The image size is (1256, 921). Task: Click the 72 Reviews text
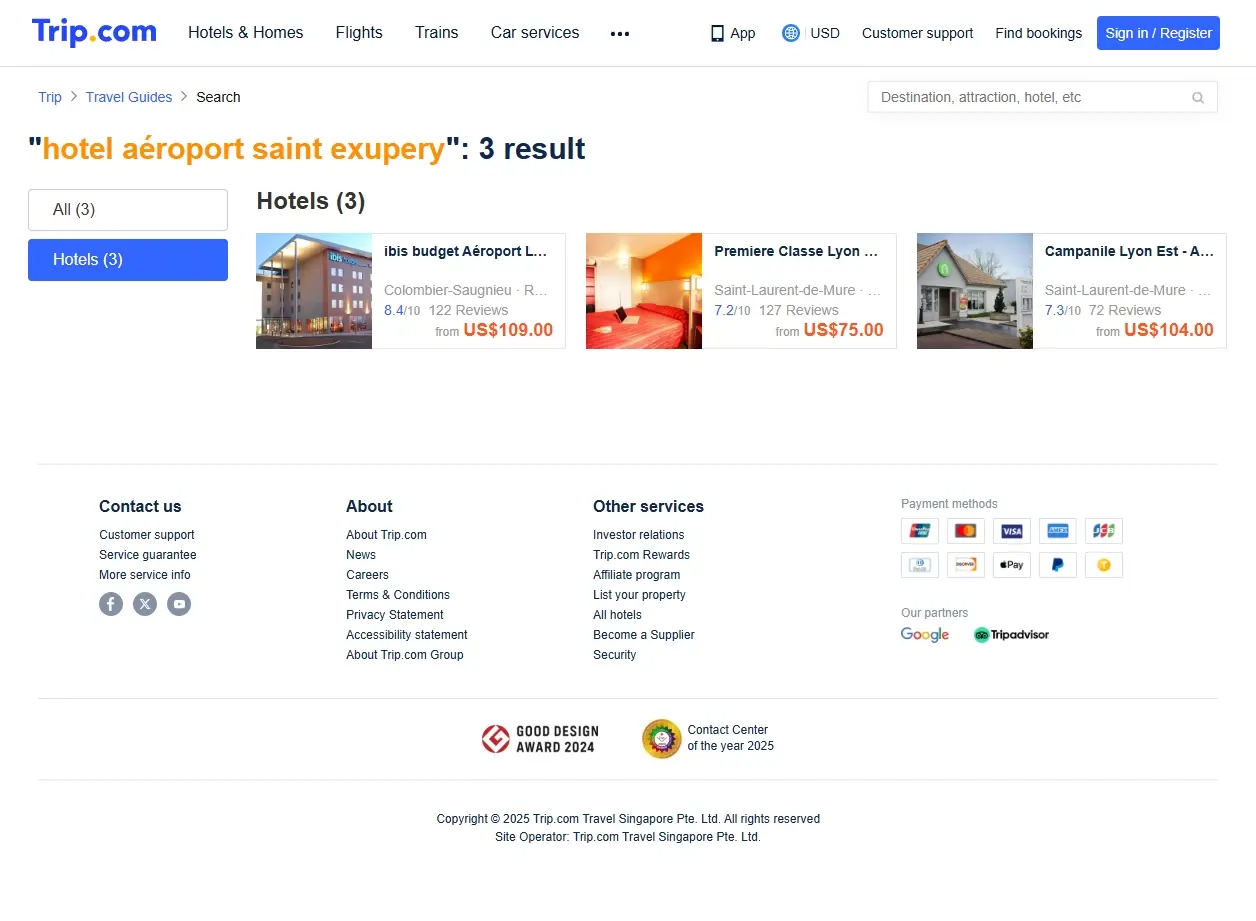(1125, 310)
